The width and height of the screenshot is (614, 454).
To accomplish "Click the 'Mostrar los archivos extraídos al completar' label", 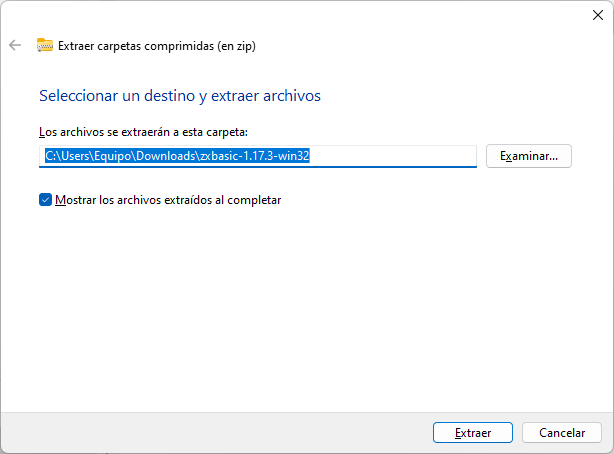I will [x=168, y=200].
